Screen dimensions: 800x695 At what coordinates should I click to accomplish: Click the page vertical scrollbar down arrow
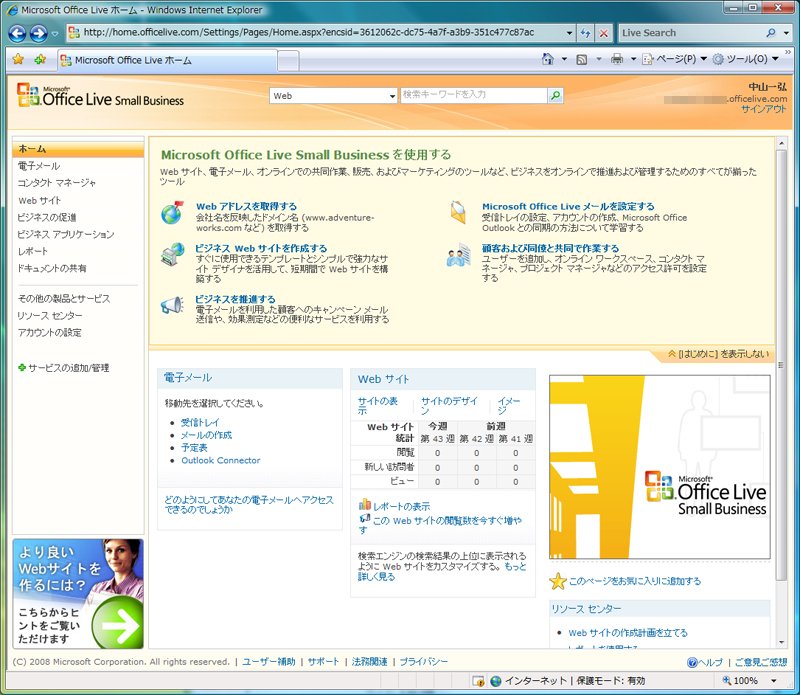(781, 642)
